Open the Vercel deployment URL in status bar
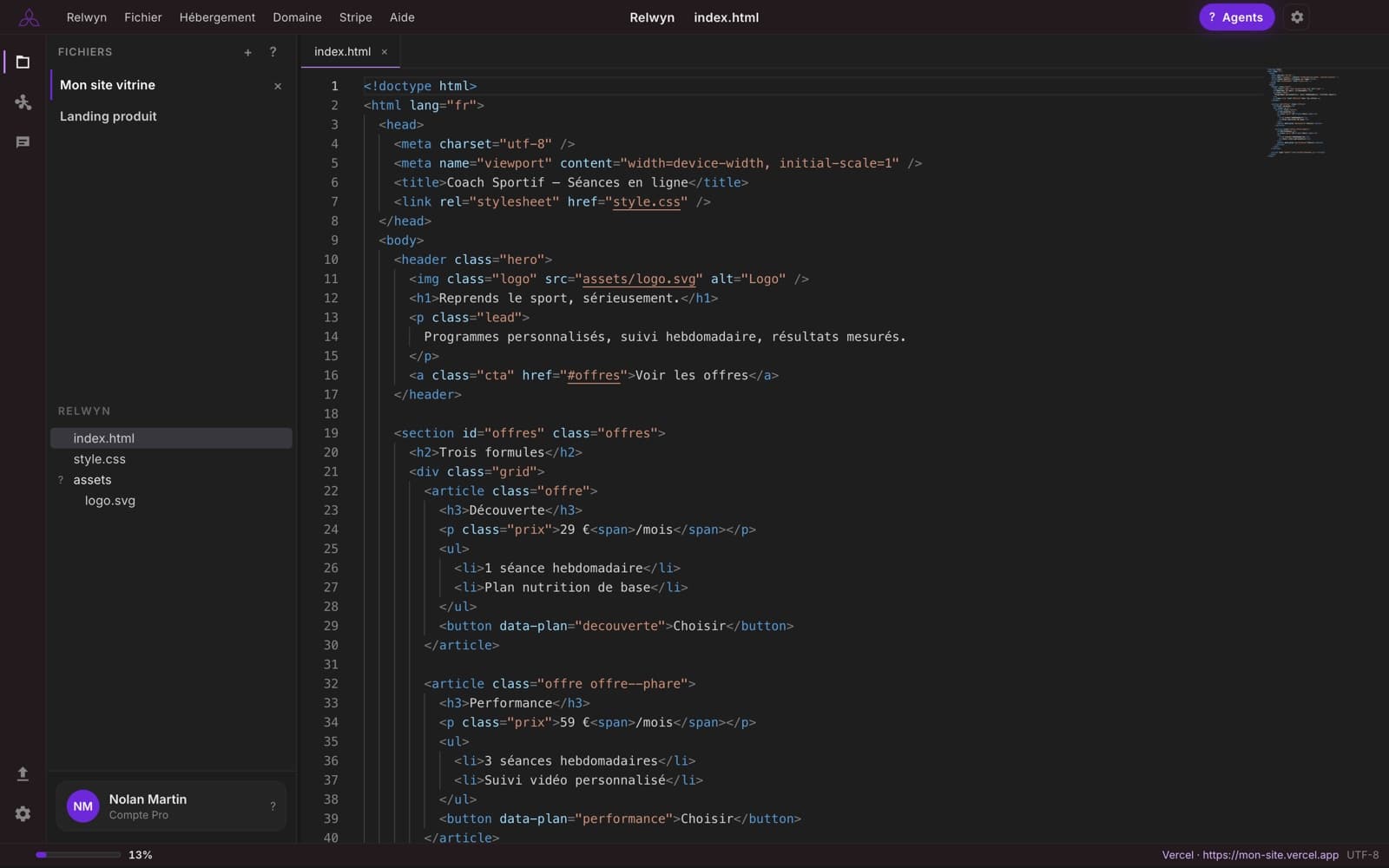Screen dimensions: 1389x868 (1250, 855)
